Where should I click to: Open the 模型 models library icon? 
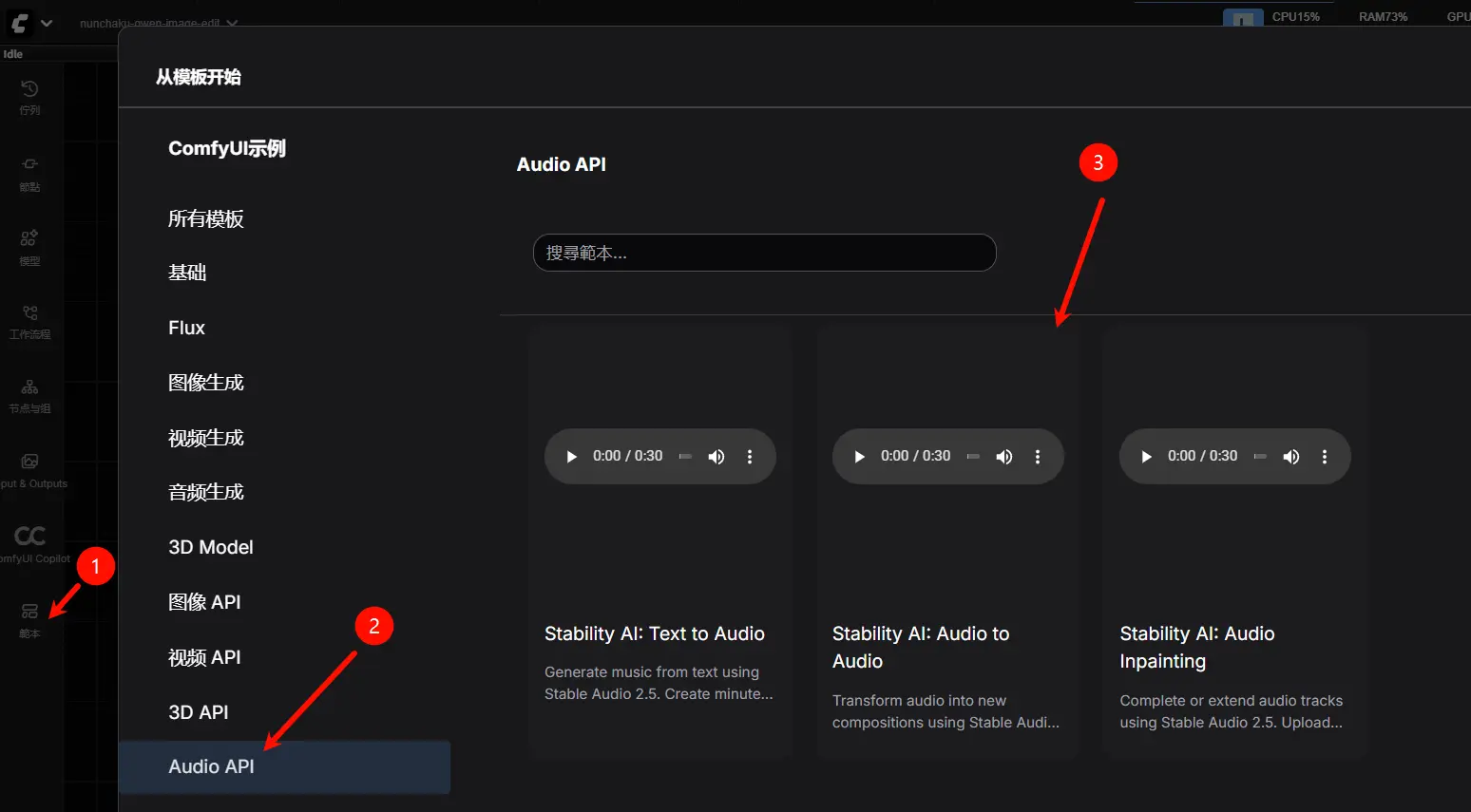[x=29, y=245]
